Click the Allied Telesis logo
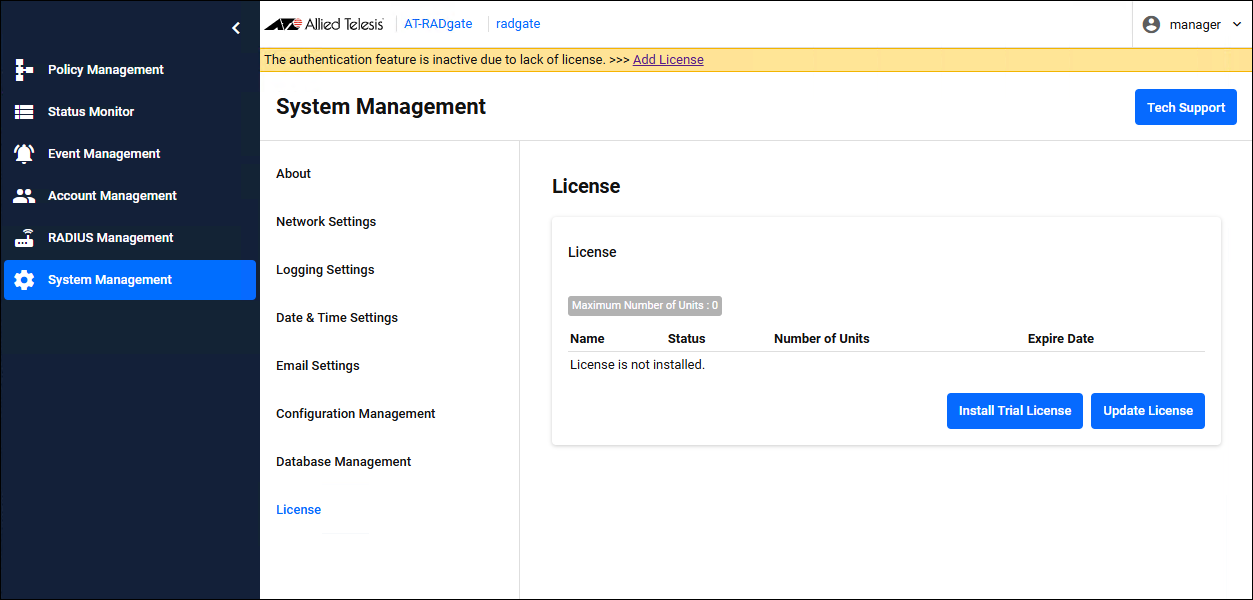 pyautogui.click(x=324, y=24)
